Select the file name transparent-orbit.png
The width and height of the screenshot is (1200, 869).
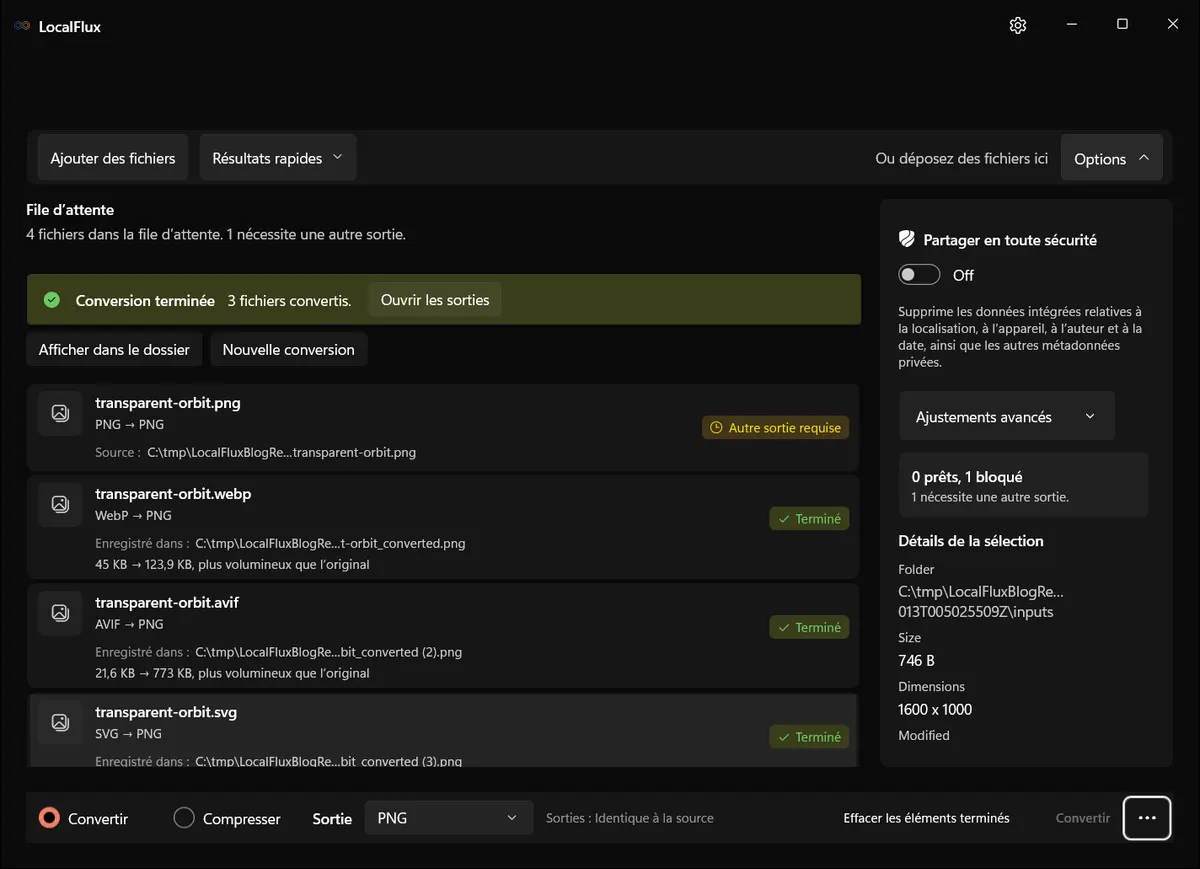pos(168,403)
